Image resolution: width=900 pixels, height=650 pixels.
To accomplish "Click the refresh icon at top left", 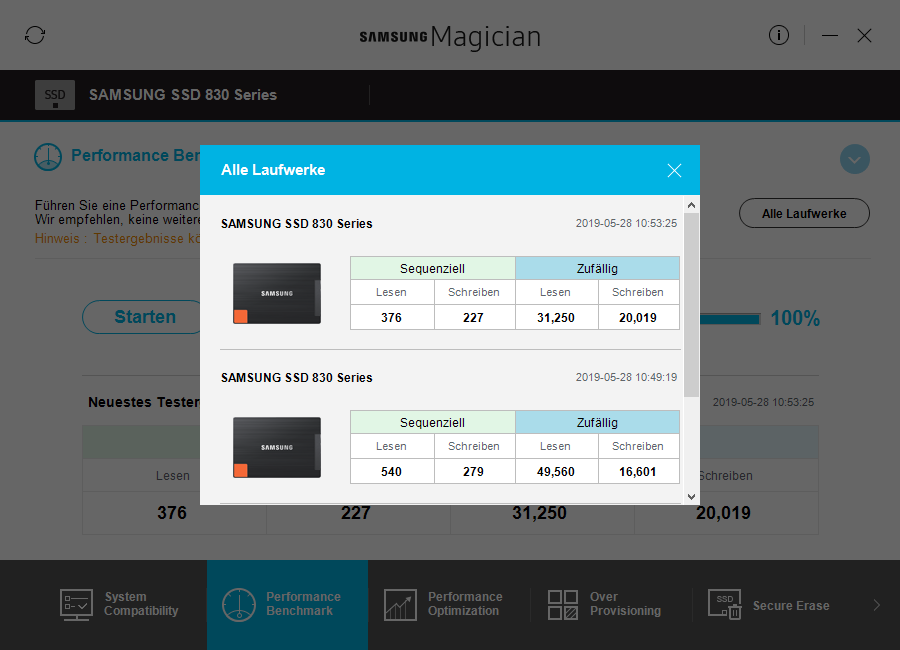I will click(35, 35).
